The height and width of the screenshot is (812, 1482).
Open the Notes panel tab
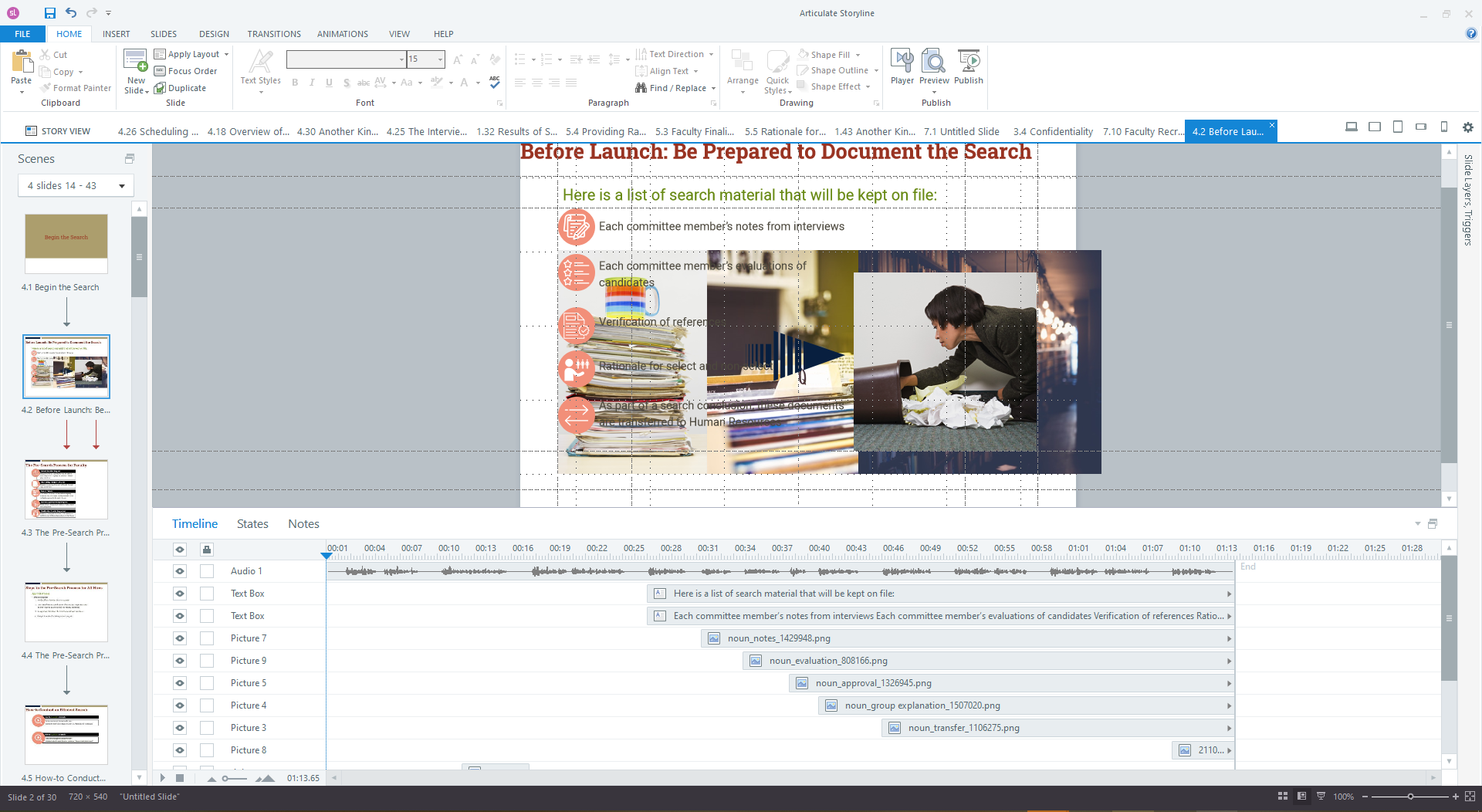[303, 523]
